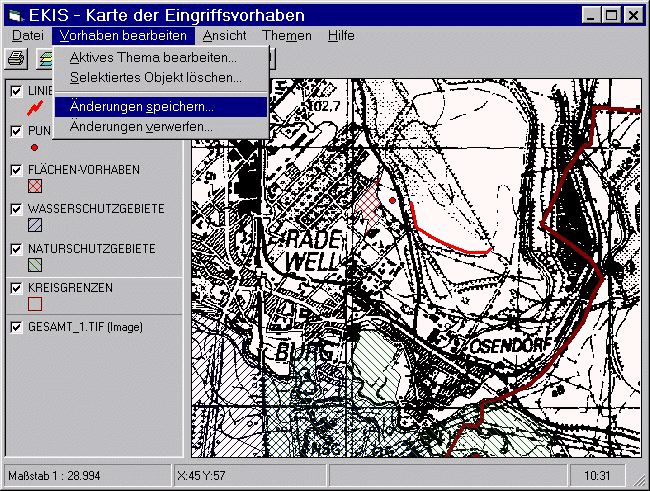Screen dimensions: 650x491
Task: Expand the Themen menu
Action: (x=287, y=35)
